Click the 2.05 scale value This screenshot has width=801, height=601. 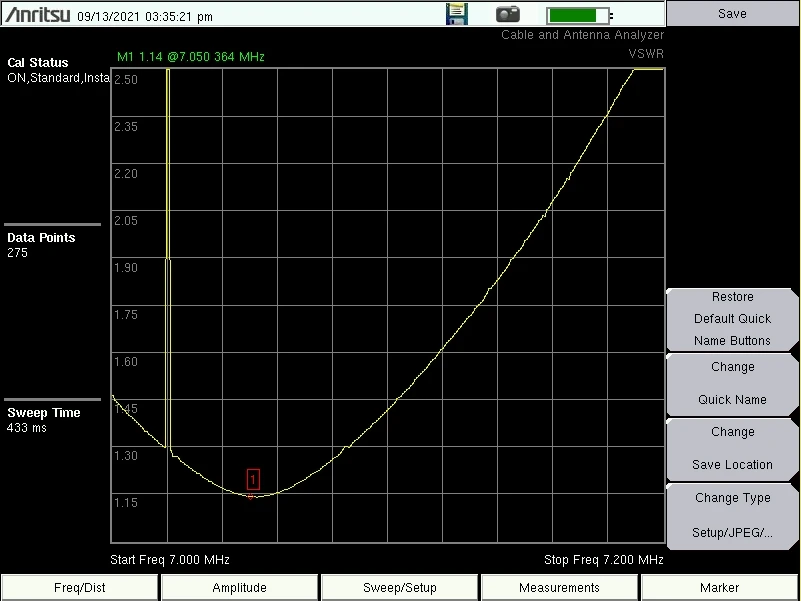click(x=126, y=221)
